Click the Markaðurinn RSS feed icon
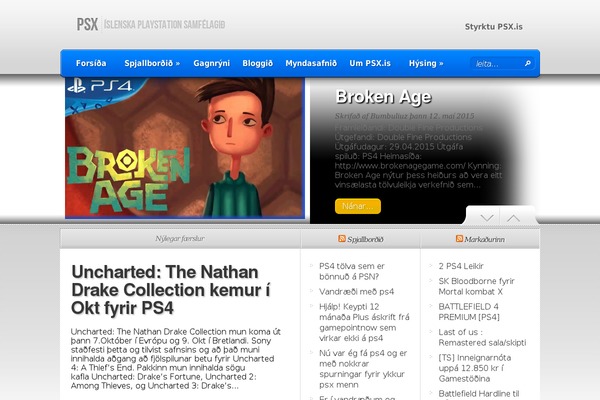The height and width of the screenshot is (400, 600). coord(459,239)
